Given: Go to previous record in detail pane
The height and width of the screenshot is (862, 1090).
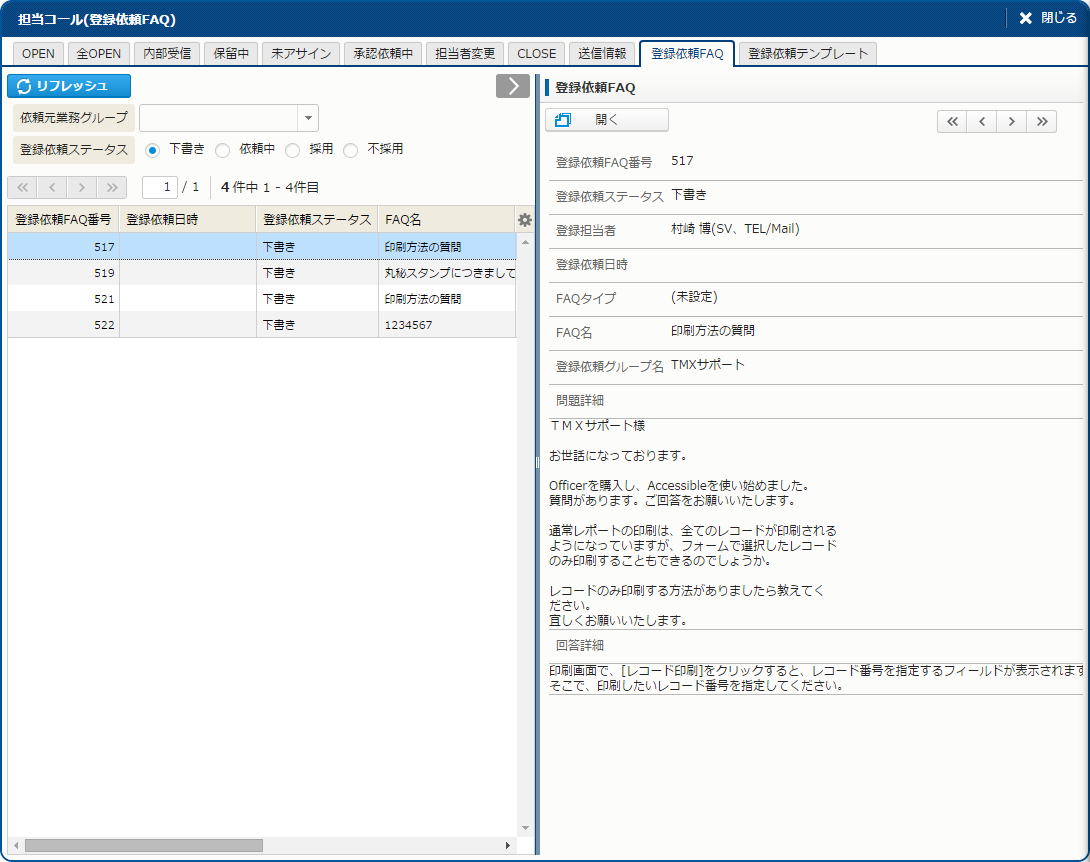Looking at the screenshot, I should (982, 121).
